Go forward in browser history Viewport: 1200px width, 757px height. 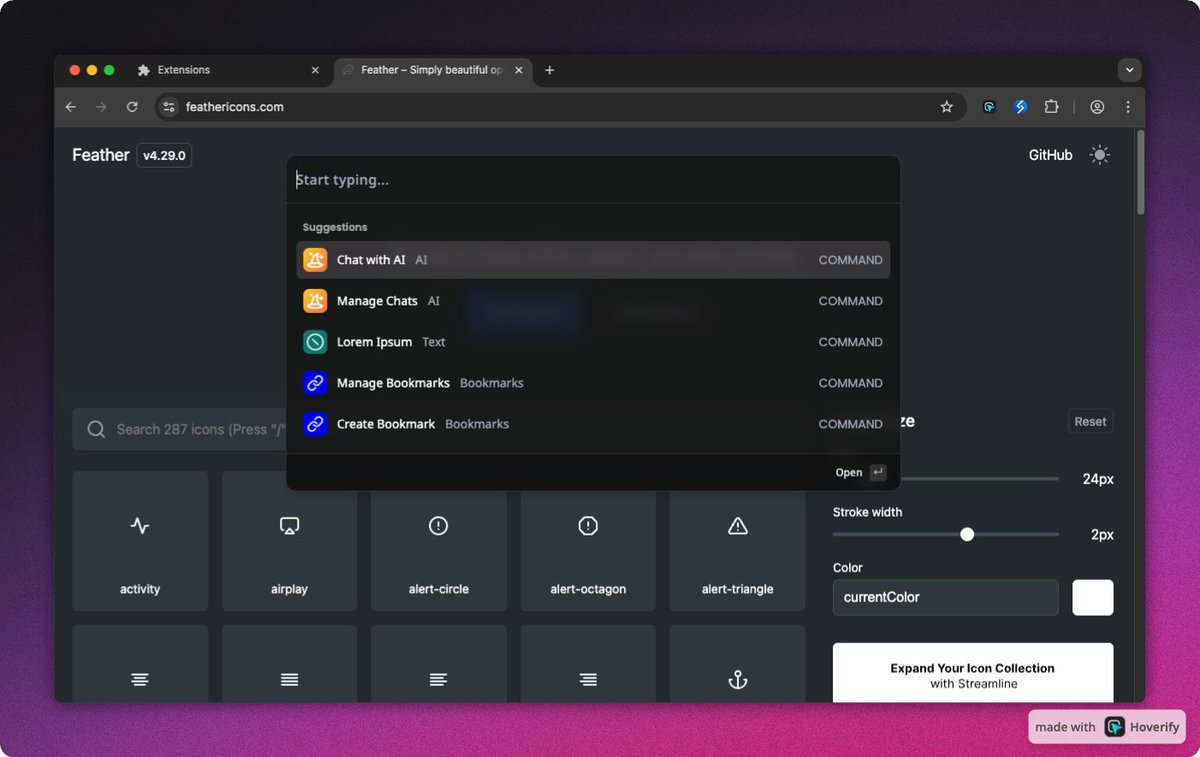pyautogui.click(x=101, y=107)
